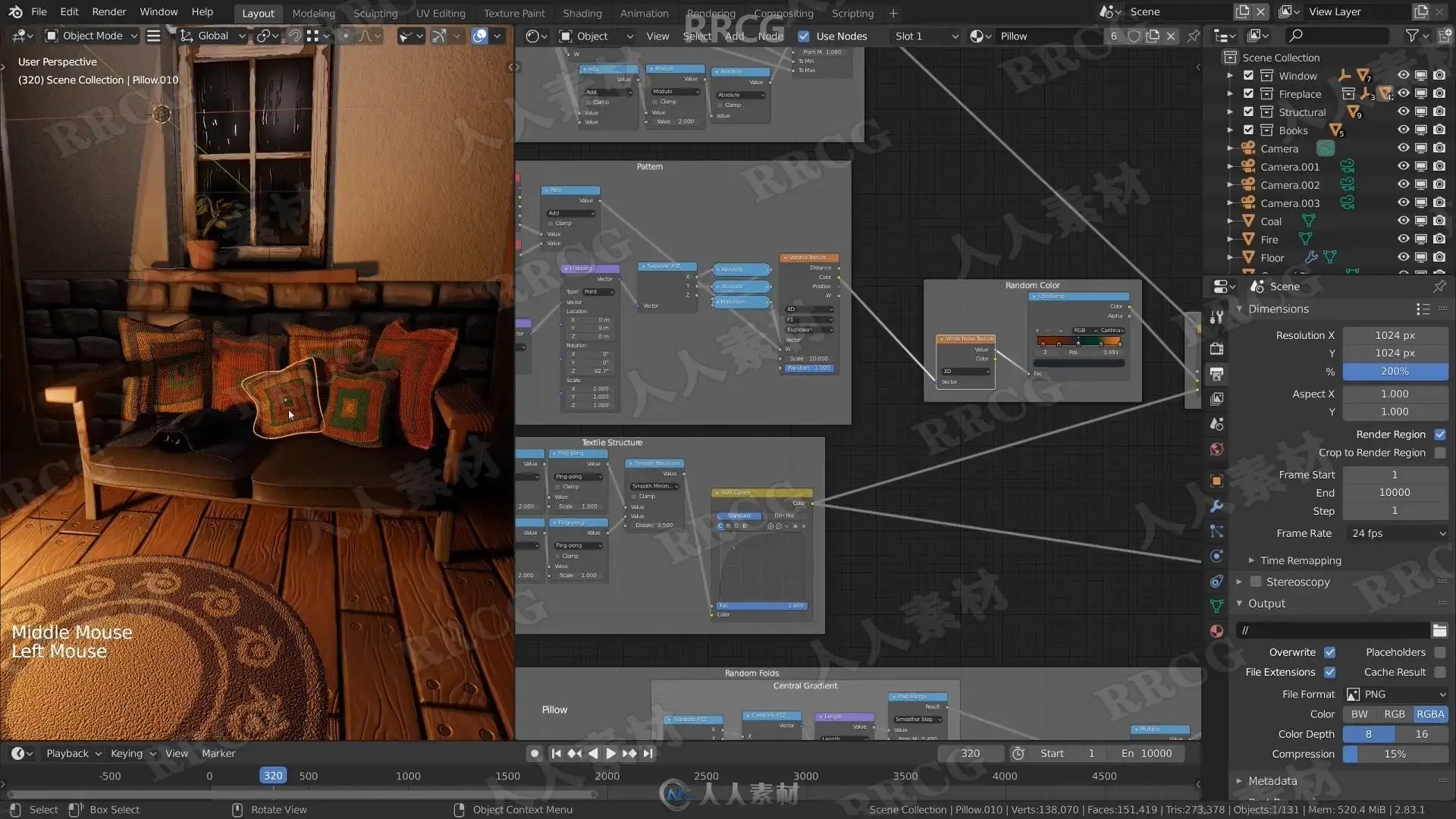Click the output path folder browse icon
This screenshot has width=1456, height=819.
pyautogui.click(x=1439, y=630)
